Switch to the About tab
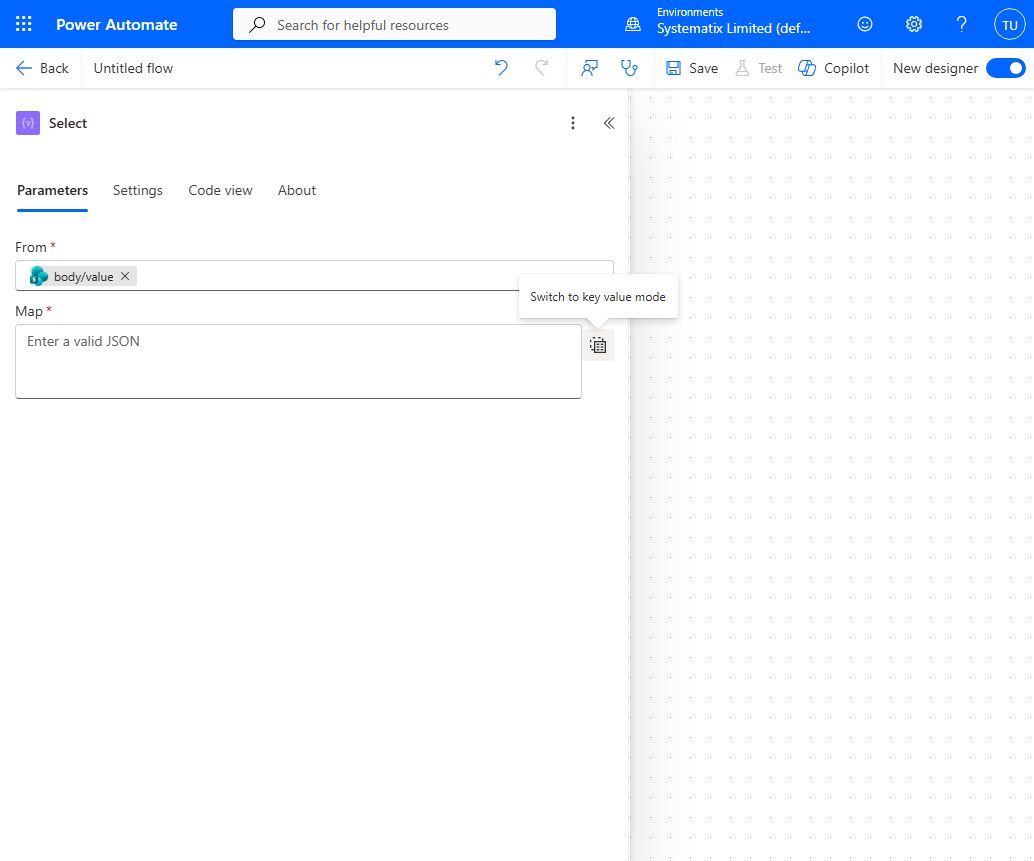 coord(297,191)
